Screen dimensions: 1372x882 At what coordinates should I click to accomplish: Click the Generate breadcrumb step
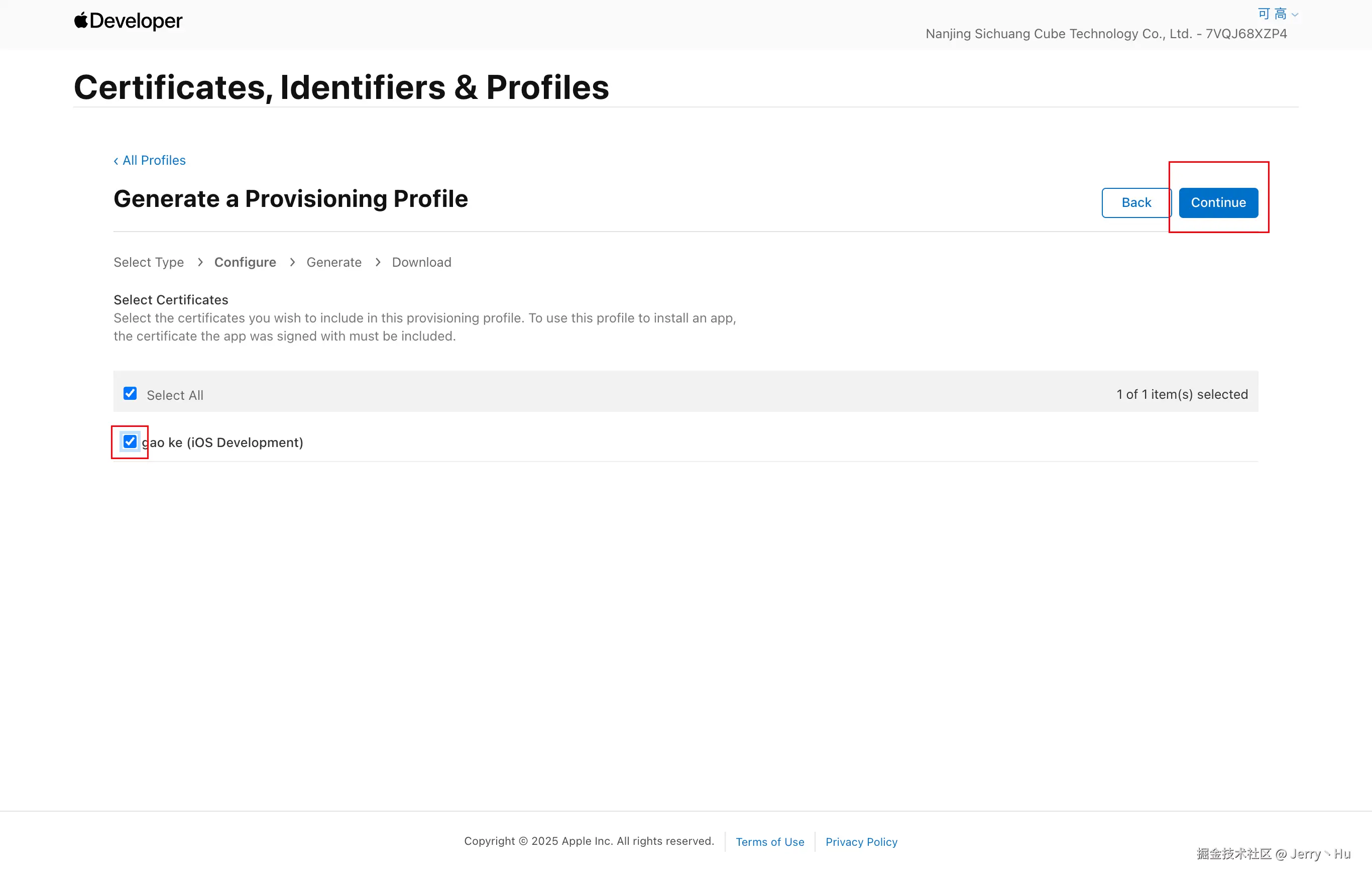click(x=334, y=262)
